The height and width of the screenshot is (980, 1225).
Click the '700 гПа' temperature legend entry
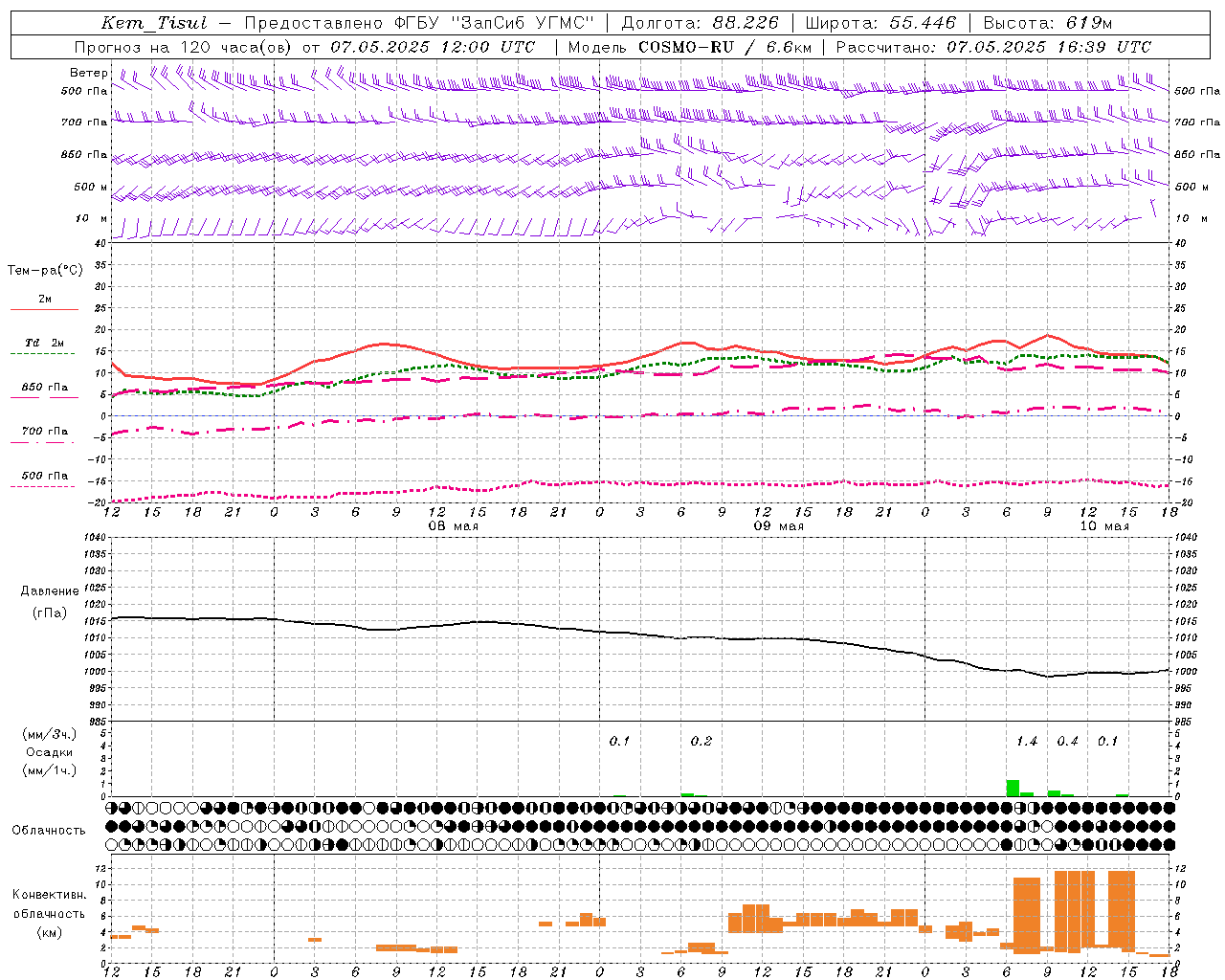coord(45,431)
